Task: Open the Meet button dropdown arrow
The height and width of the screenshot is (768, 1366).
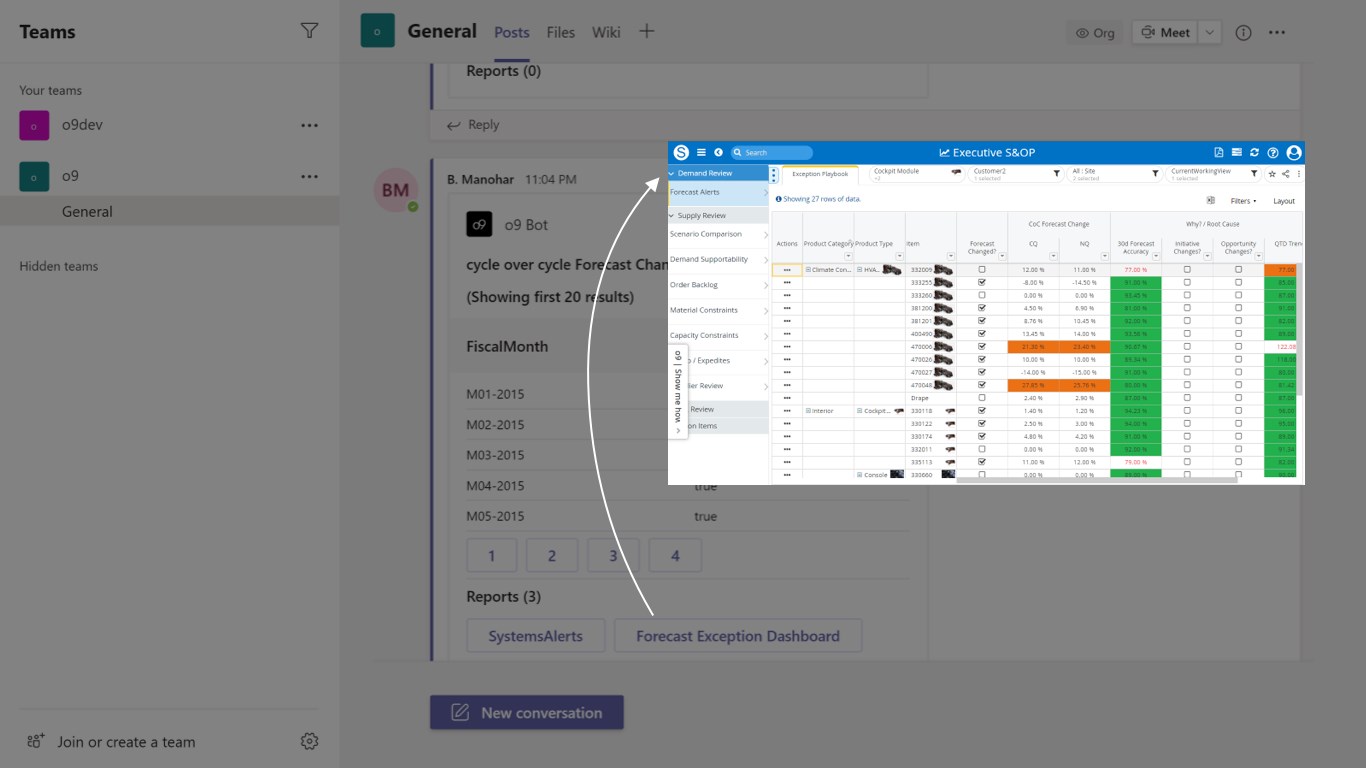Action: coord(1210,32)
